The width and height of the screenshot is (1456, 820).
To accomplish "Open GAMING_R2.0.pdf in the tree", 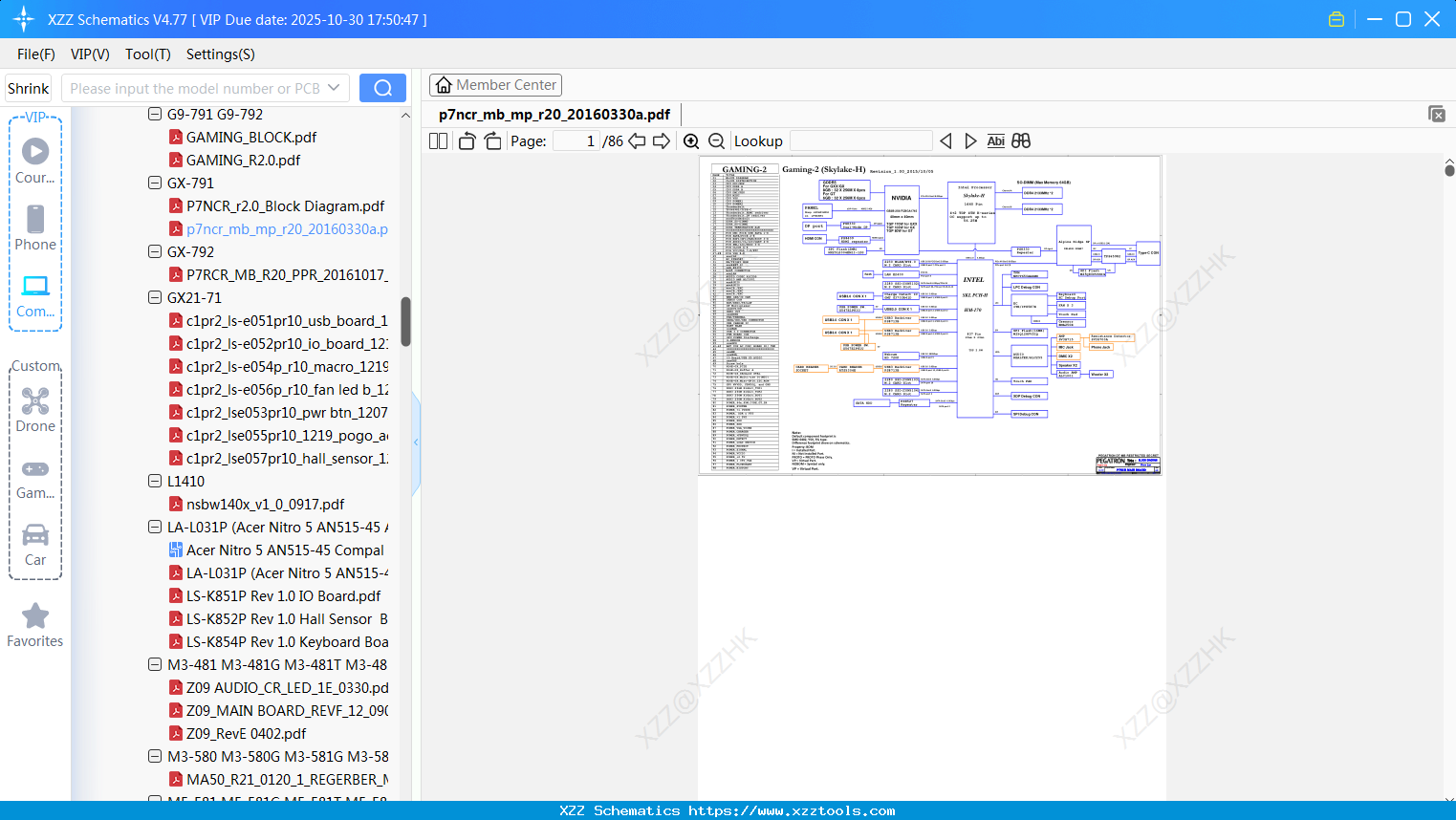I will (243, 160).
